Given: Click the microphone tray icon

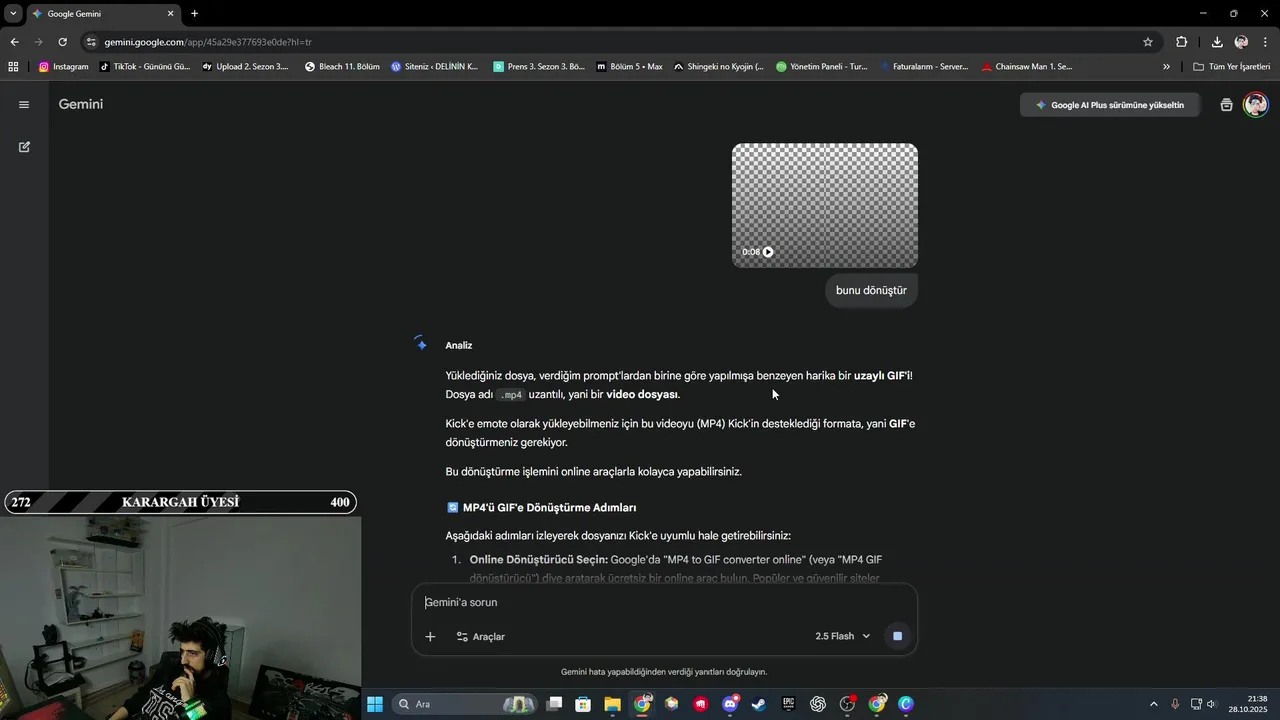Looking at the screenshot, I should coord(1175,704).
